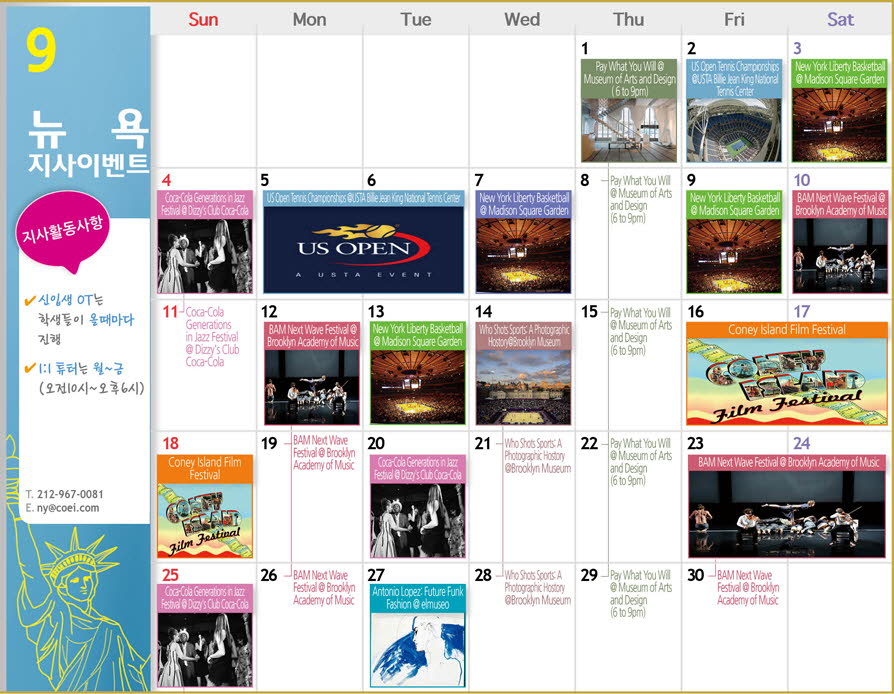This screenshot has height=694, width=894.
Task: Open the Who Shot Sports photo on the 14th
Action: [523, 387]
